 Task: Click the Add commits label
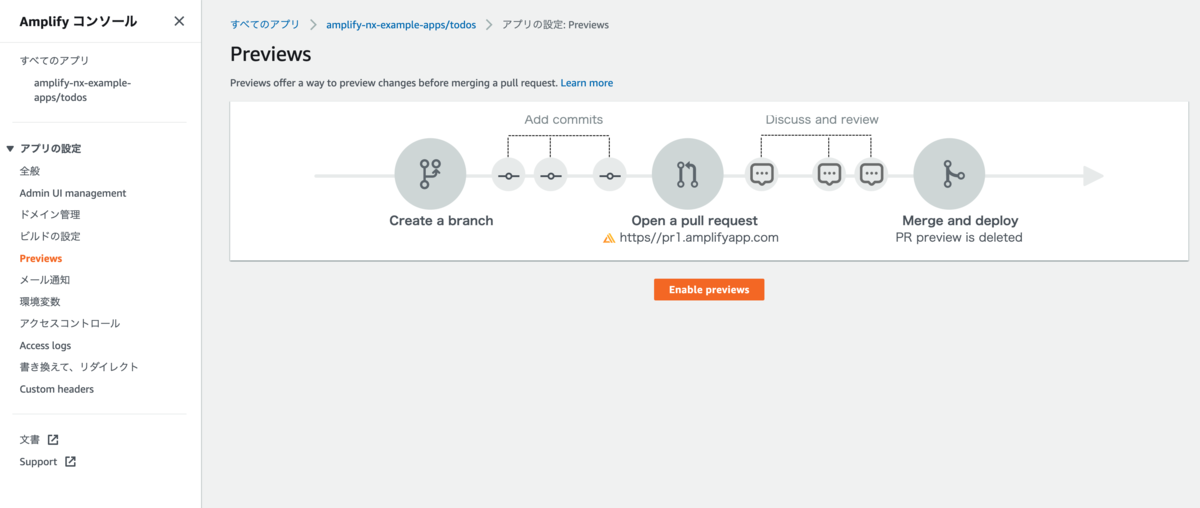(x=564, y=120)
